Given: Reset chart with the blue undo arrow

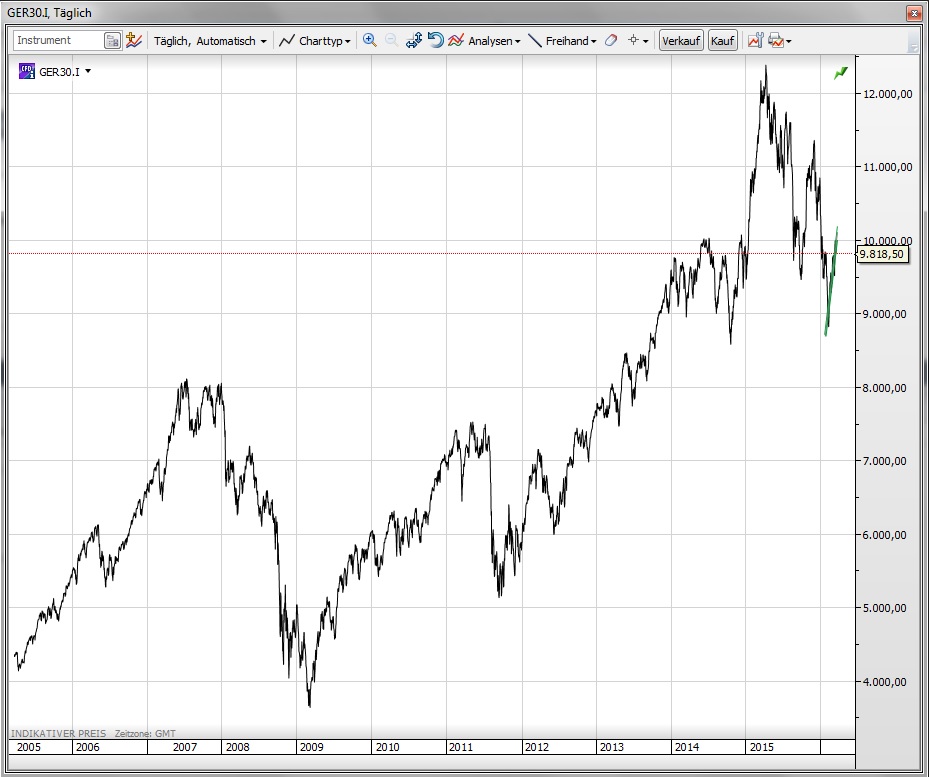Looking at the screenshot, I should (435, 41).
